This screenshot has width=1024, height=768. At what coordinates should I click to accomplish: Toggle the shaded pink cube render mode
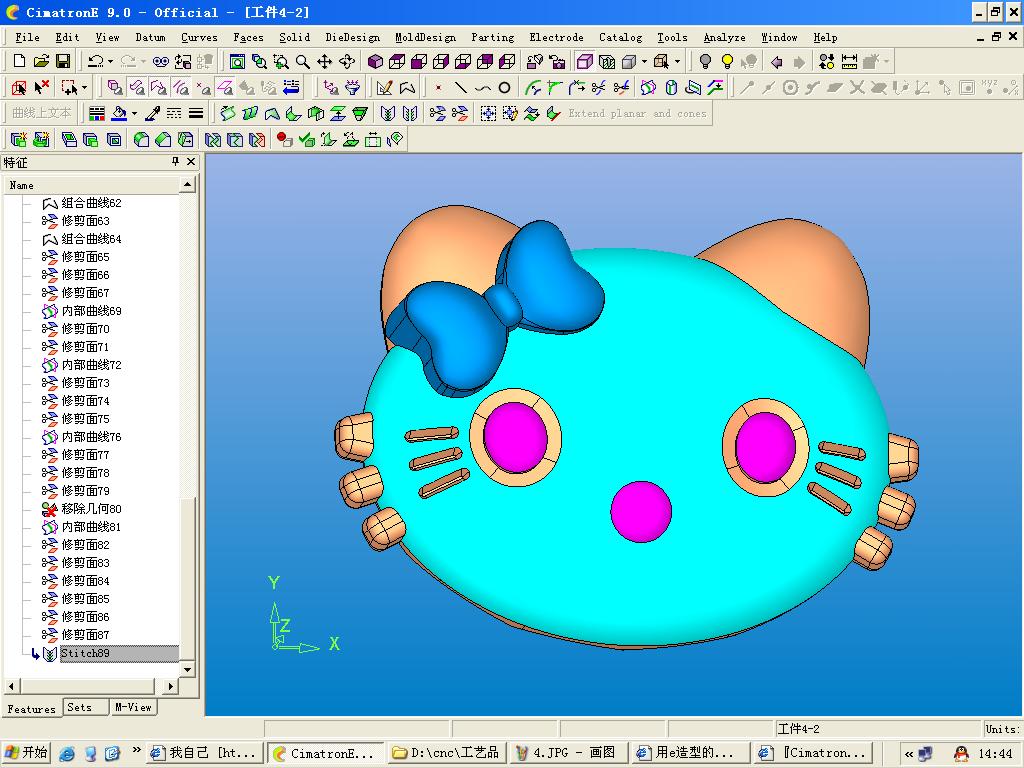pos(584,61)
